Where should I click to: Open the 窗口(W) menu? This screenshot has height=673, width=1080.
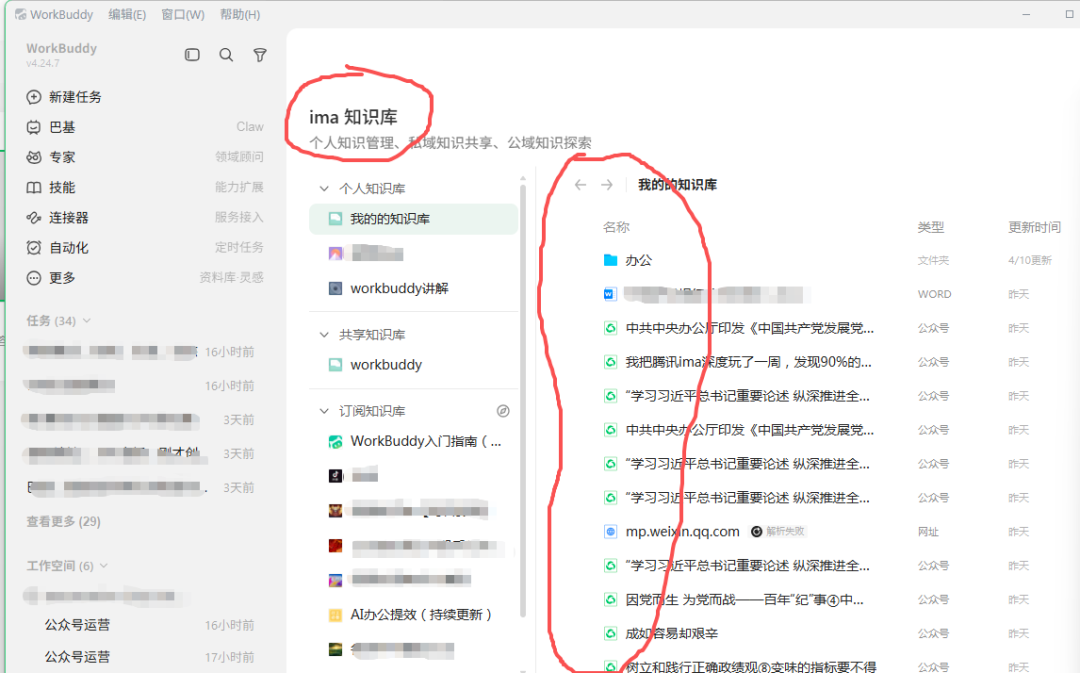(183, 14)
